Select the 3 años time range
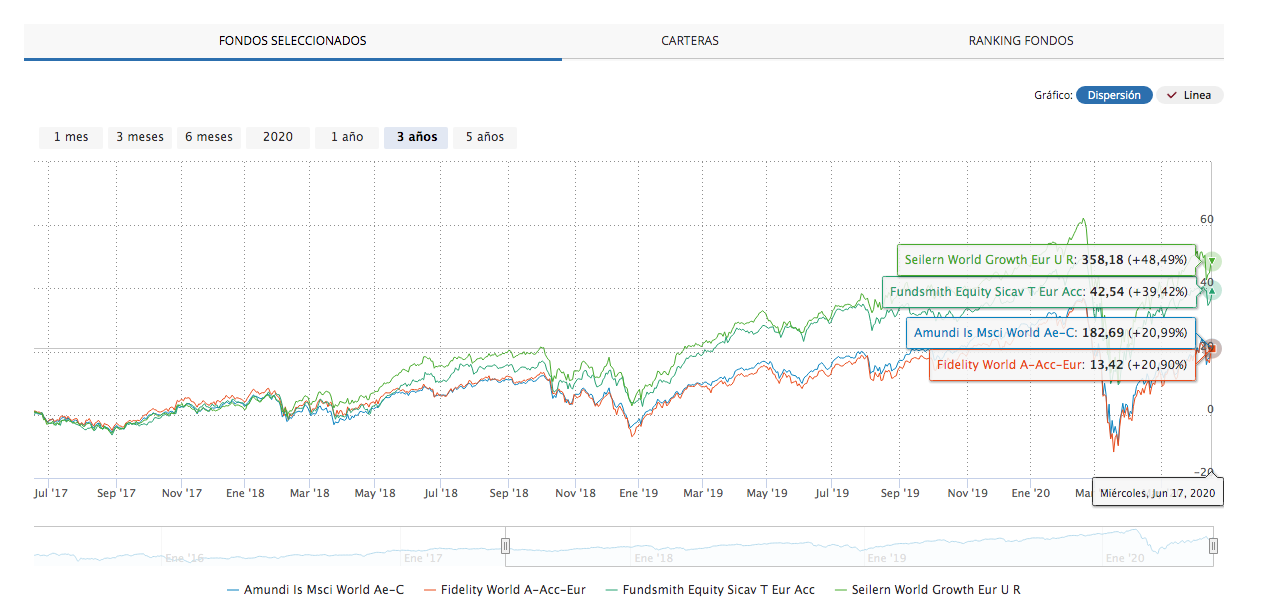Image resolution: width=1277 pixels, height=612 pixels. tap(417, 137)
